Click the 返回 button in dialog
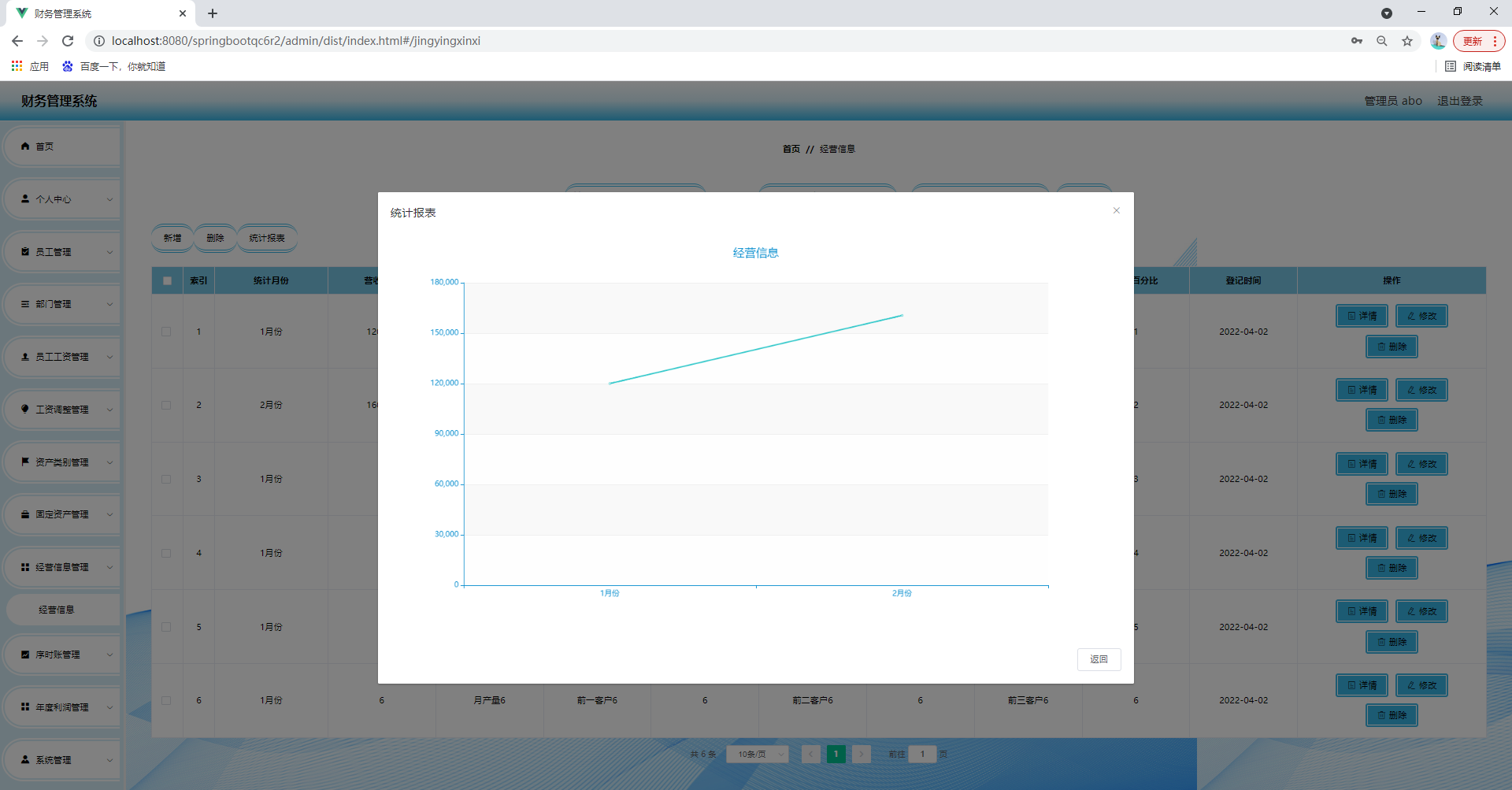This screenshot has height=790, width=1512. (1099, 659)
